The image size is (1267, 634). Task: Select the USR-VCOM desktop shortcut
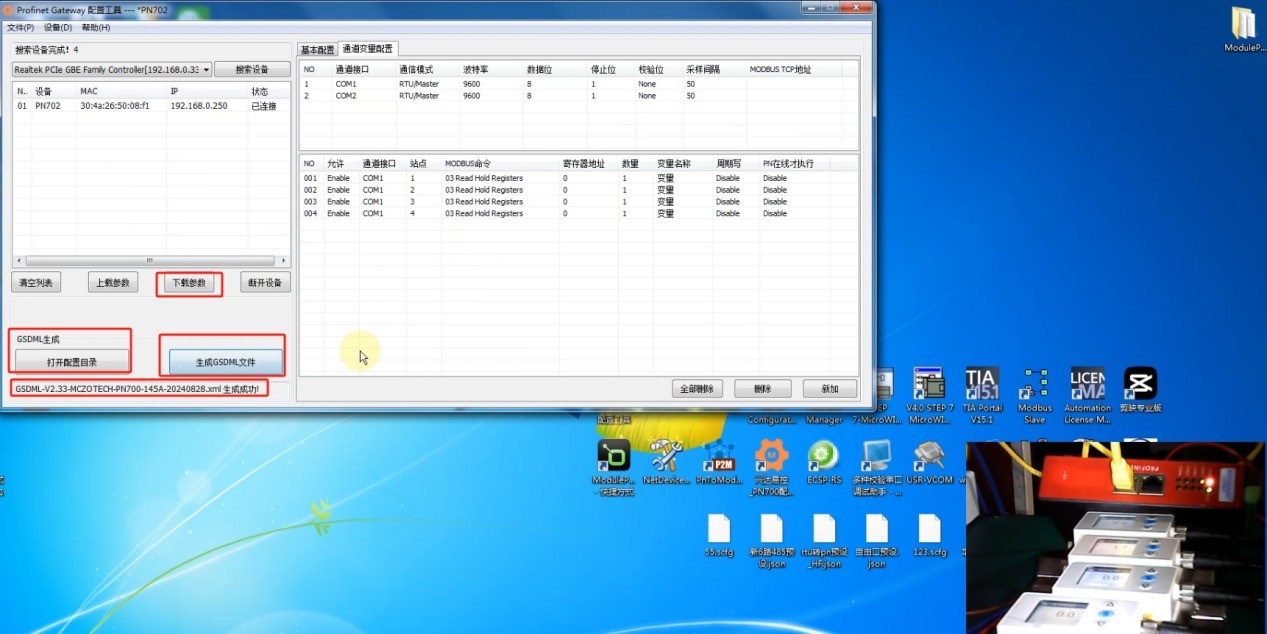coord(930,464)
